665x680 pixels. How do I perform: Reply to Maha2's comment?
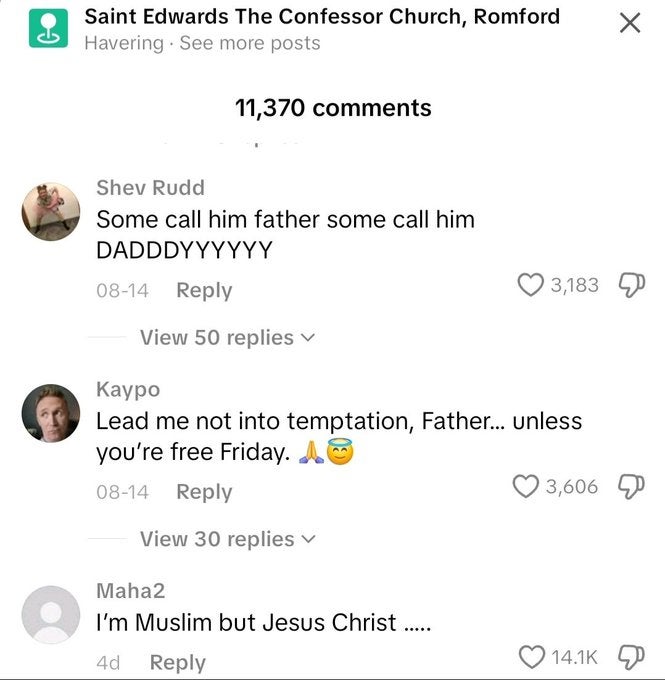point(177,662)
